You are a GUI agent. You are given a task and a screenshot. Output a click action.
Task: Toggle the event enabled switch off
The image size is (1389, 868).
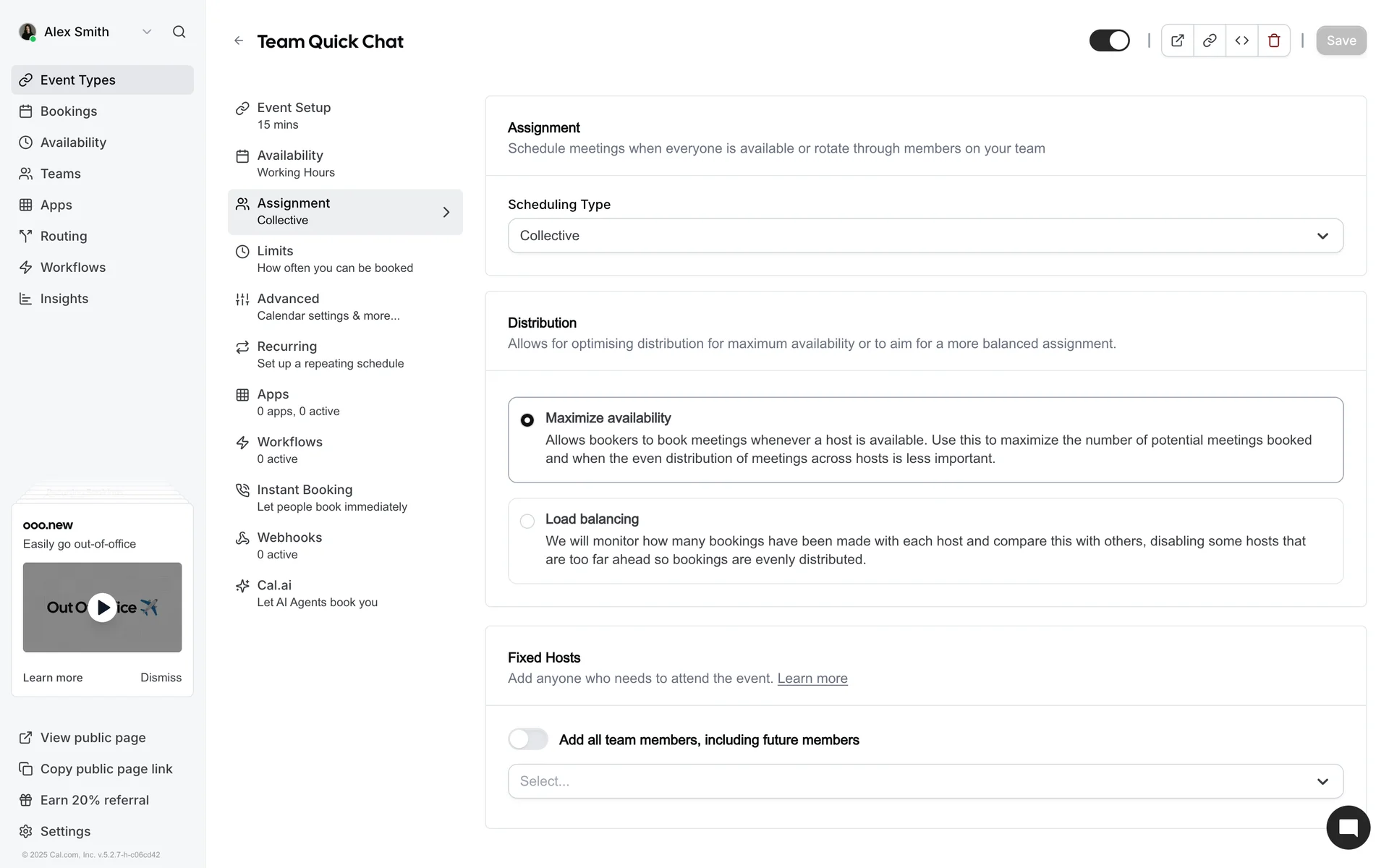pyautogui.click(x=1109, y=41)
